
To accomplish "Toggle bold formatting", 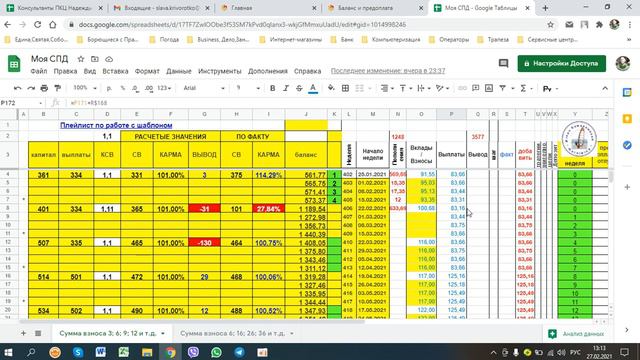I will click(x=272, y=88).
